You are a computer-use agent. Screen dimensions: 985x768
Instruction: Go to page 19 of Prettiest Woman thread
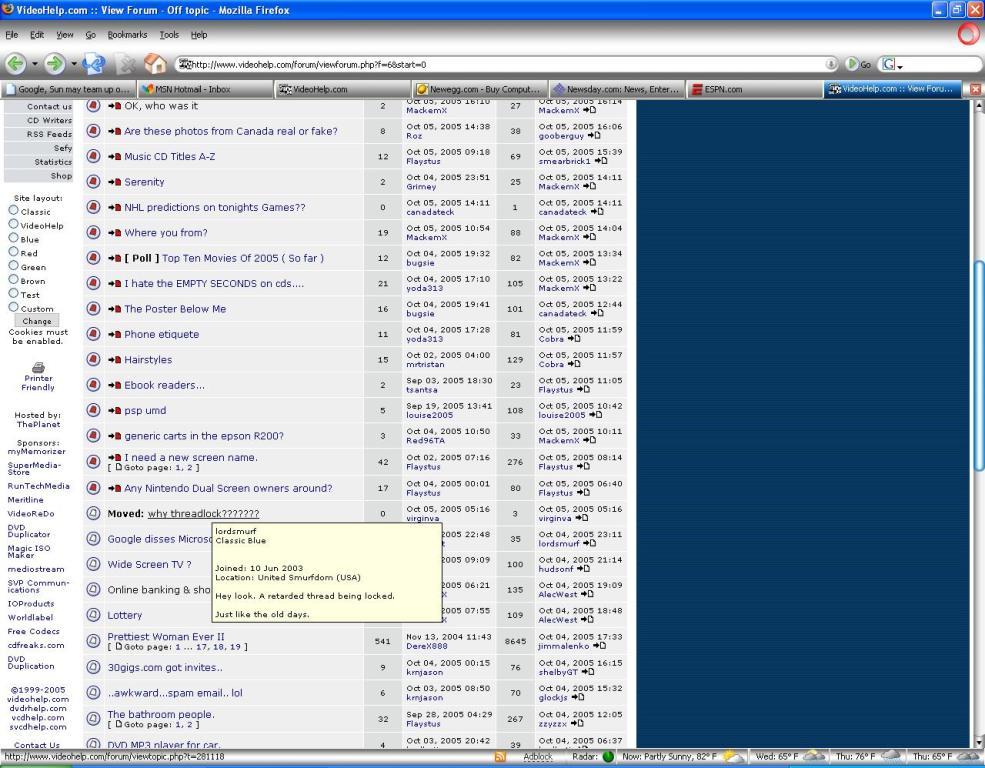[x=236, y=646]
